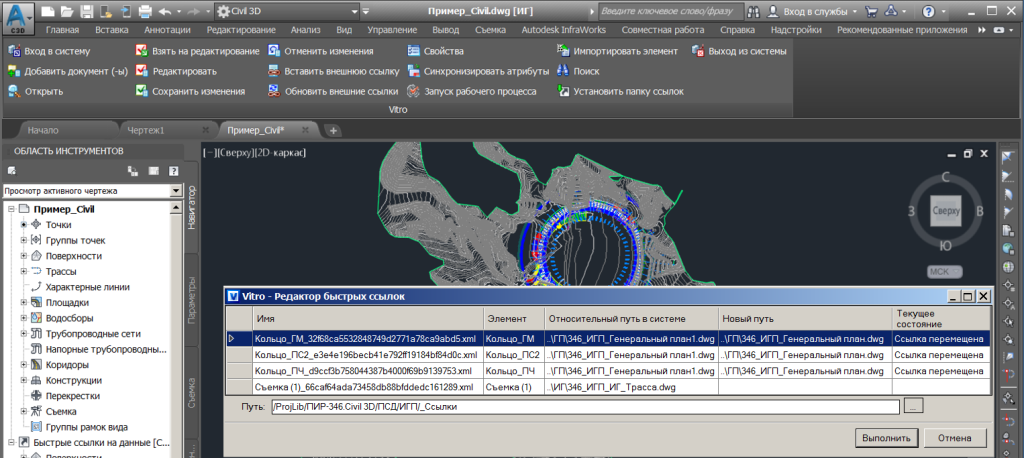Open the 'Аннотации' ribbon tab
This screenshot has width=1024, height=458.
point(167,30)
